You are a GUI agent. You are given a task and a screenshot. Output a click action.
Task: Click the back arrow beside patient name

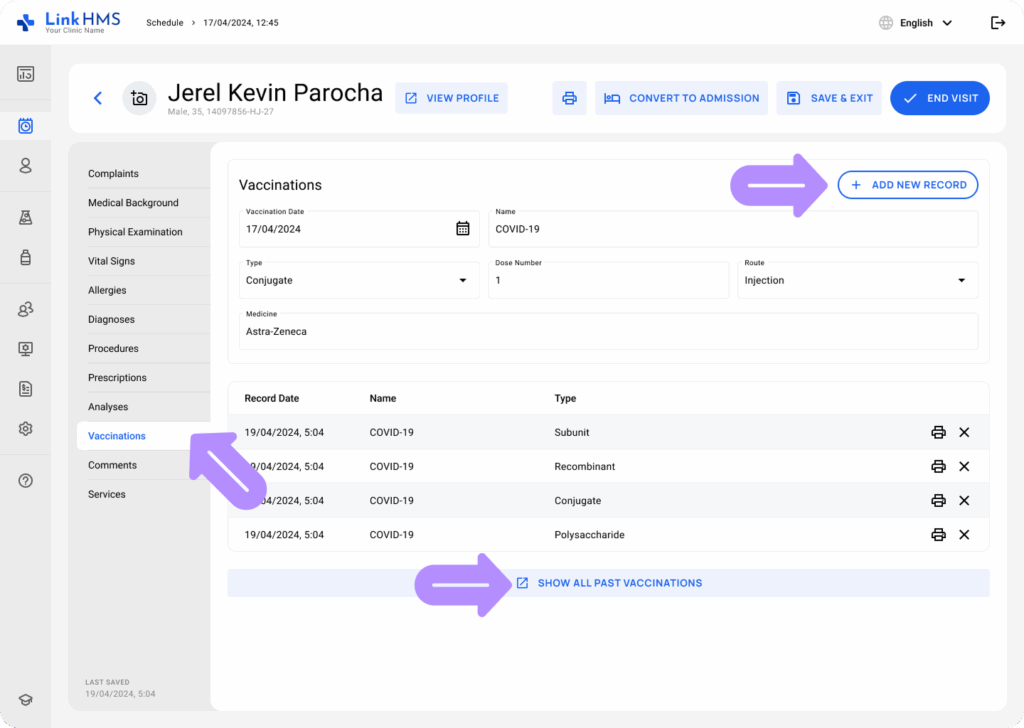98,98
